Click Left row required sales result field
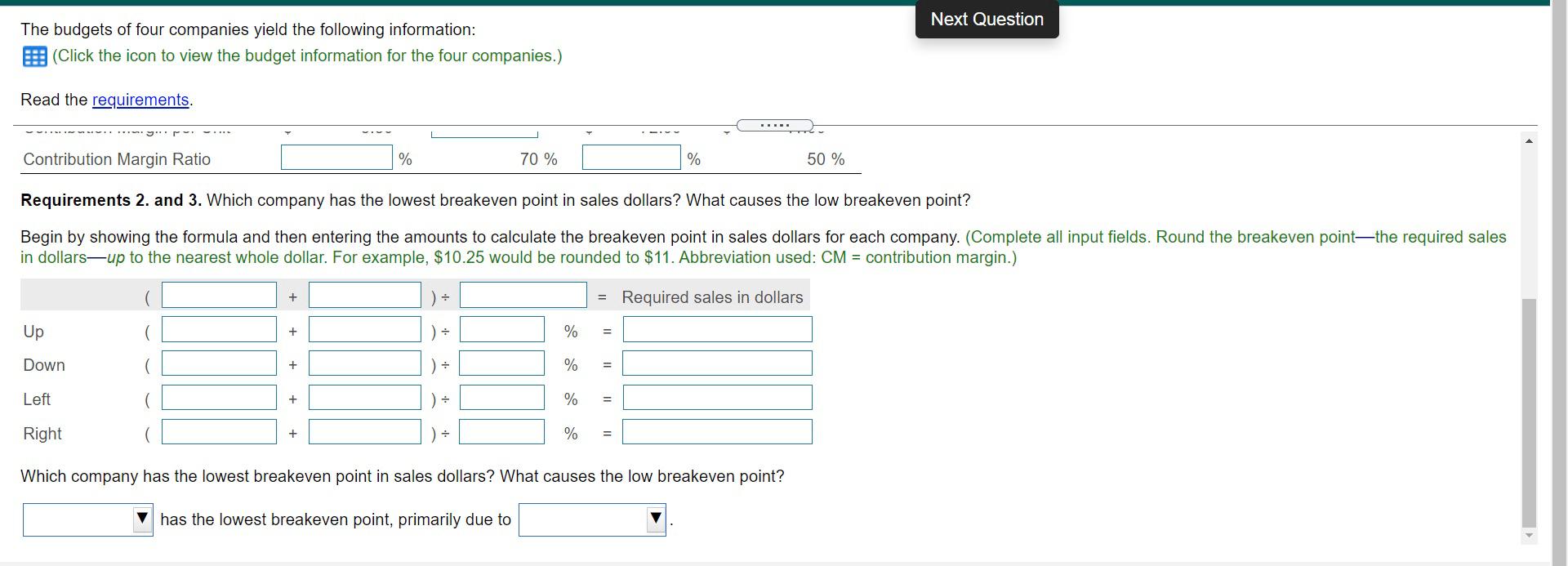 pyautogui.click(x=717, y=398)
